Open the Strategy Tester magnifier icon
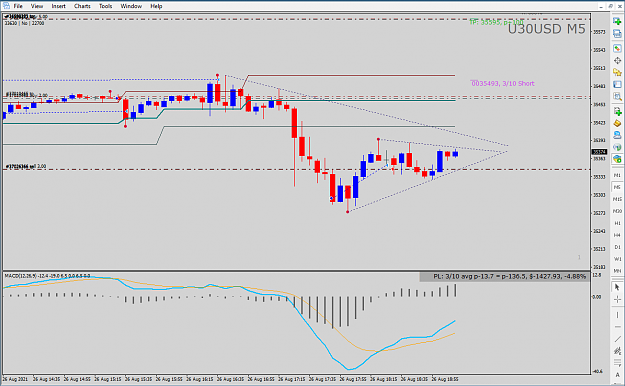The image size is (625, 386). (x=617, y=96)
